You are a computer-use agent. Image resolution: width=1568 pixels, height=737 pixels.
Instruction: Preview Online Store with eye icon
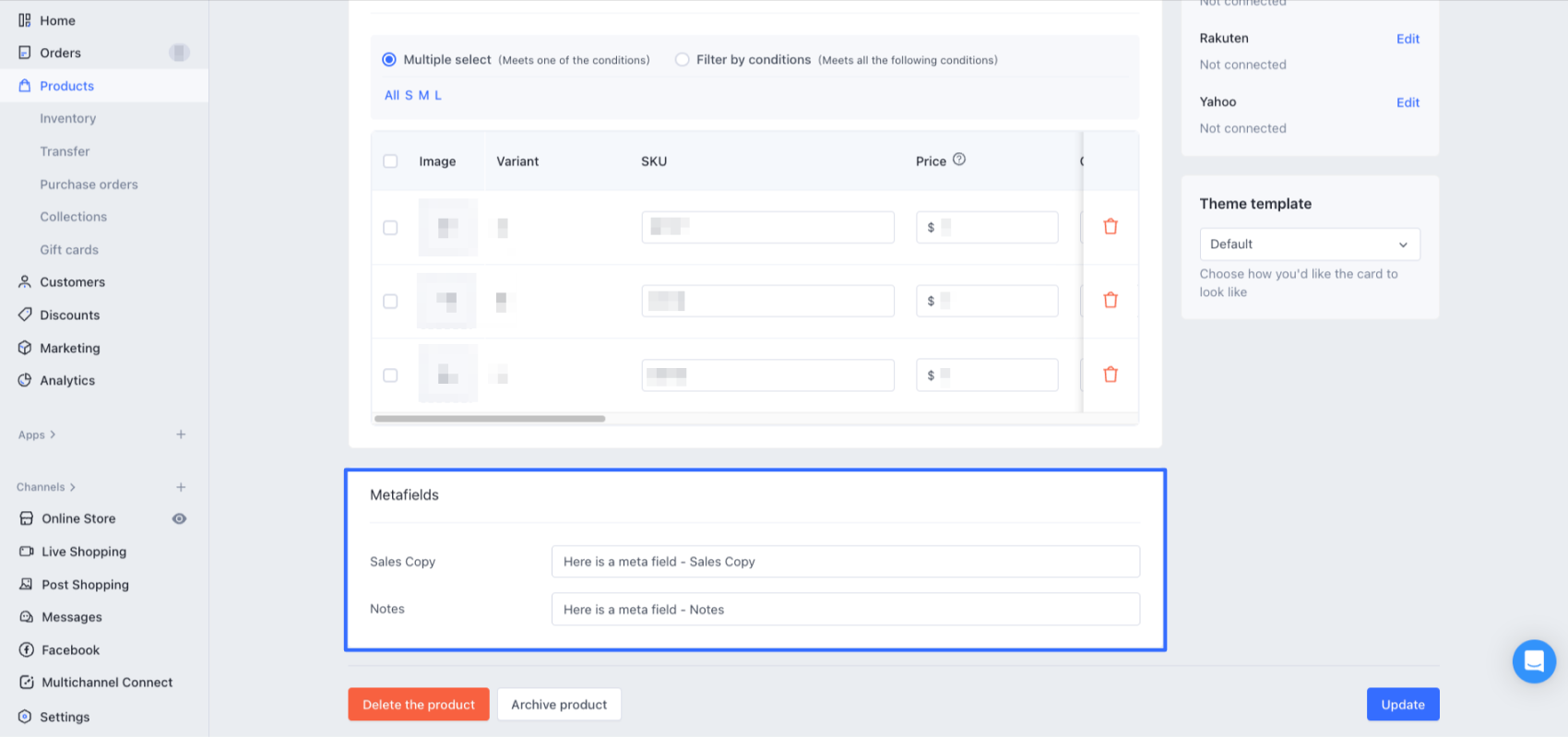tap(180, 518)
